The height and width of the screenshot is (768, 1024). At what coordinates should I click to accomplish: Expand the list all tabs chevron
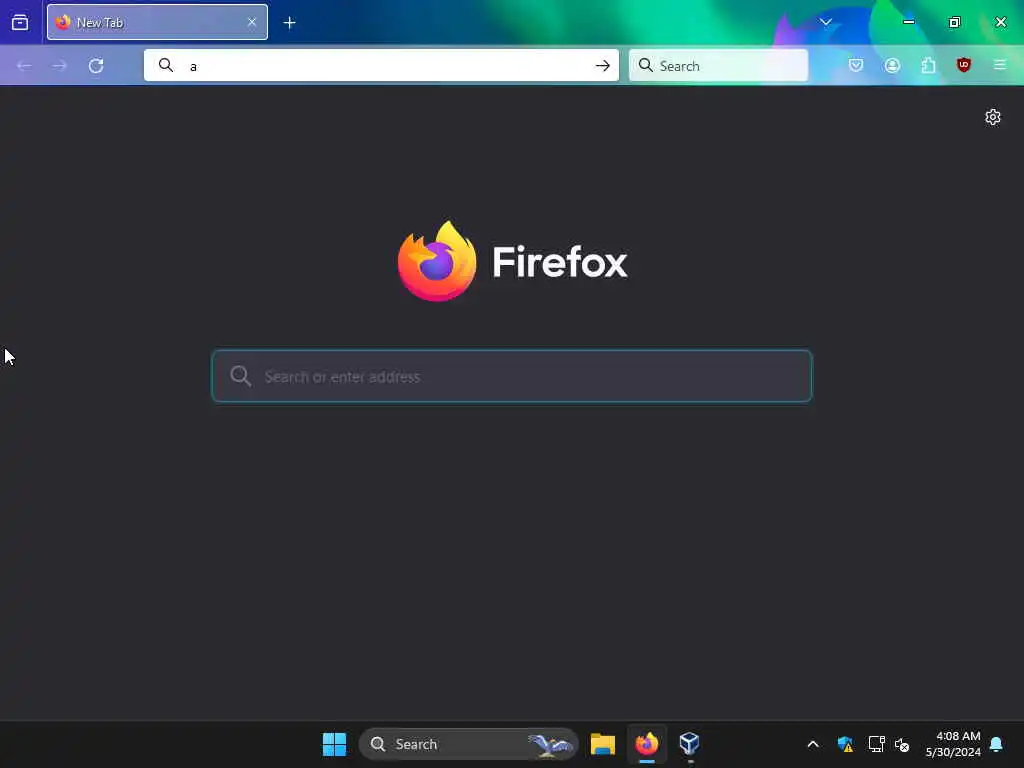(825, 22)
